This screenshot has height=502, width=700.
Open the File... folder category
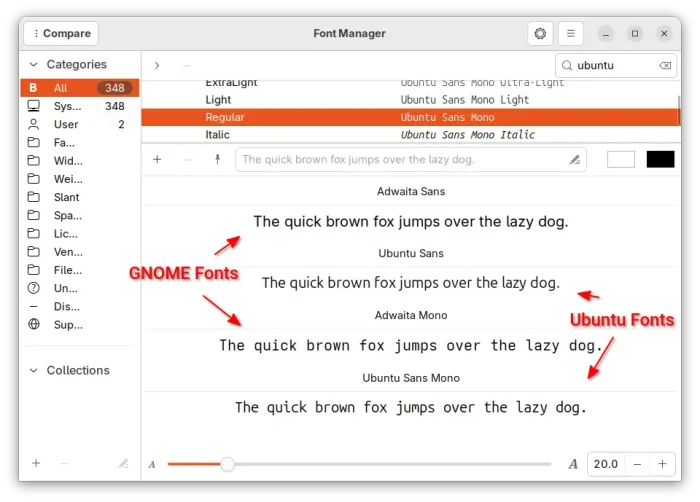80,270
